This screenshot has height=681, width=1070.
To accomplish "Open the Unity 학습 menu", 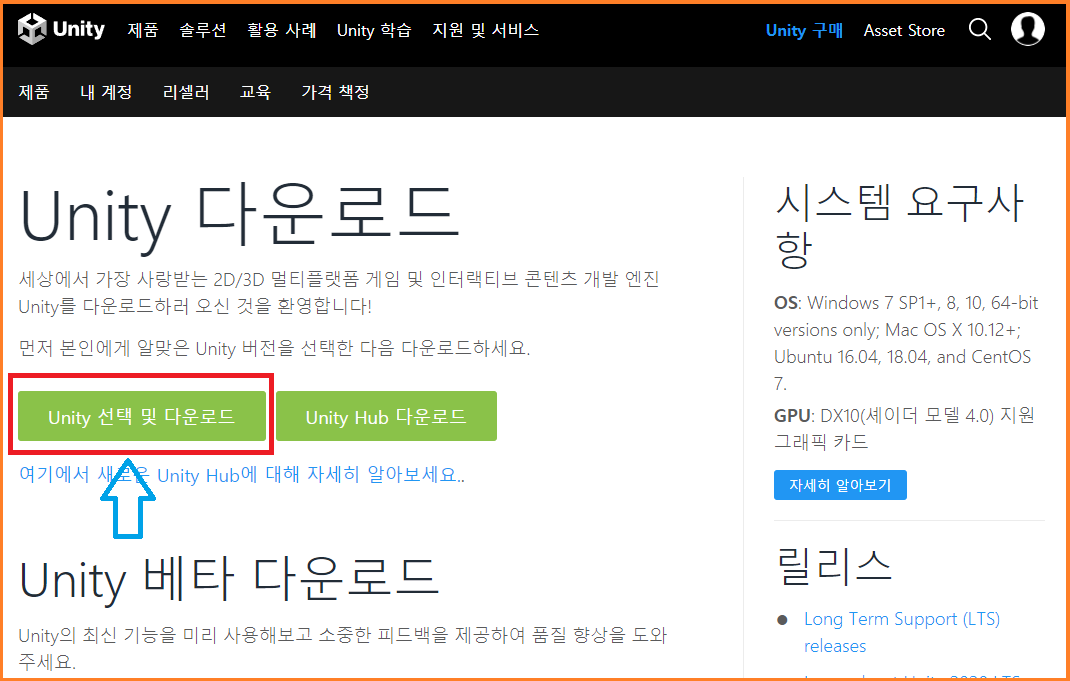I will (x=374, y=30).
